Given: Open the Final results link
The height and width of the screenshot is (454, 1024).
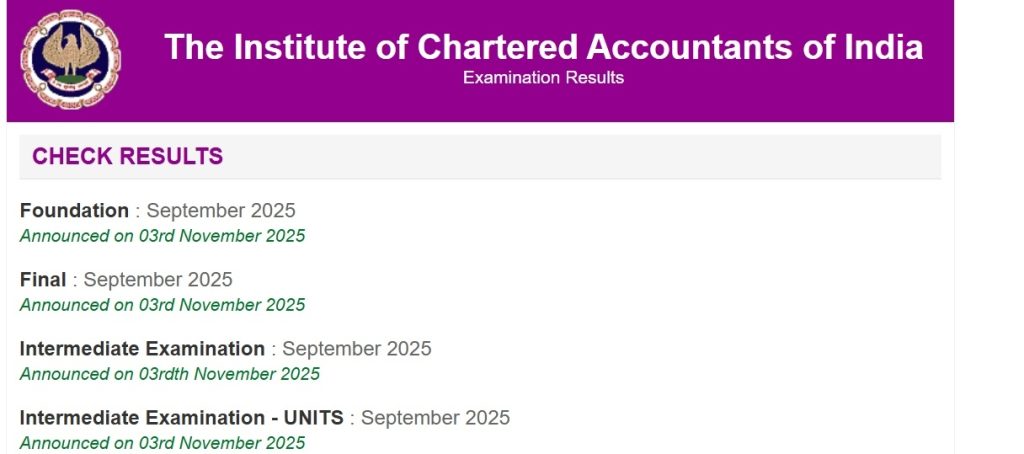Looking at the screenshot, I should (43, 280).
